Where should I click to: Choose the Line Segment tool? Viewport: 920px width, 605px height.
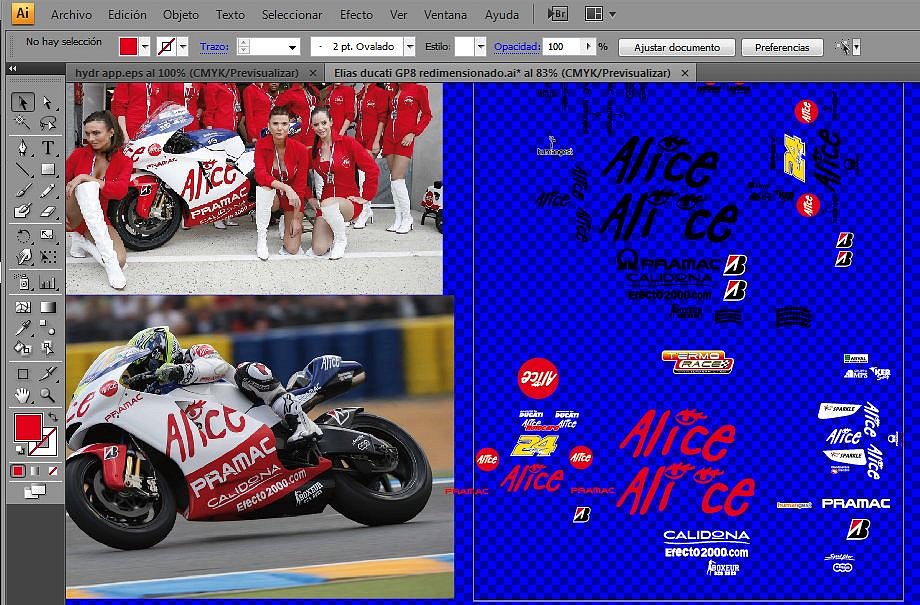point(22,170)
